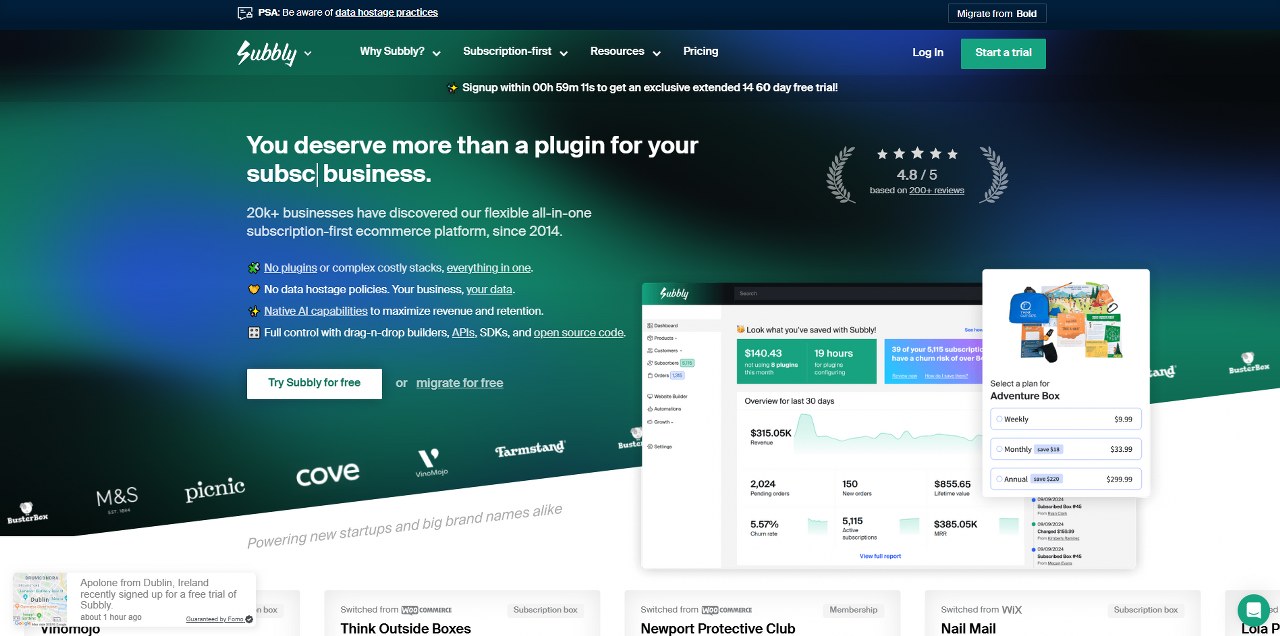Image resolution: width=1280 pixels, height=636 pixels.
Task: Click the your data link
Action: click(489, 290)
